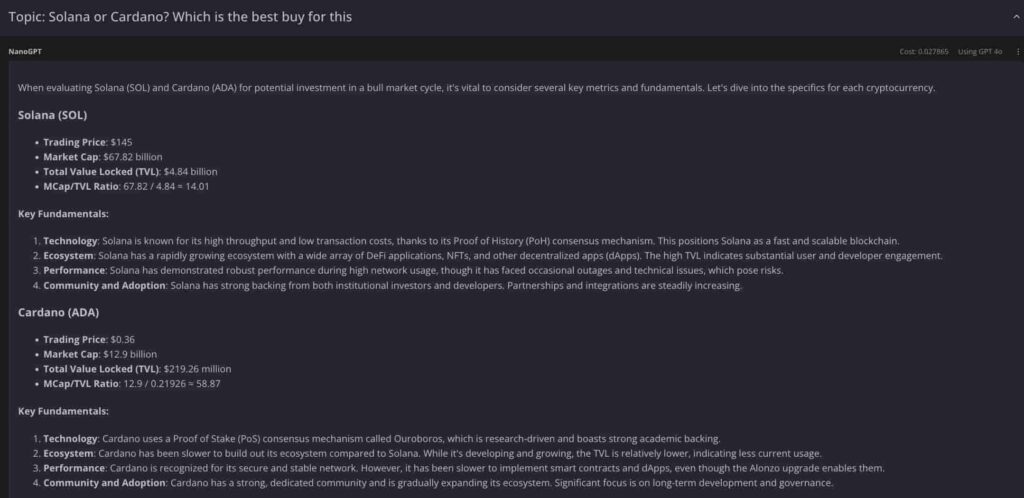This screenshot has width=1024, height=498.
Task: Open the three-dot message options menu
Action: point(1017,52)
